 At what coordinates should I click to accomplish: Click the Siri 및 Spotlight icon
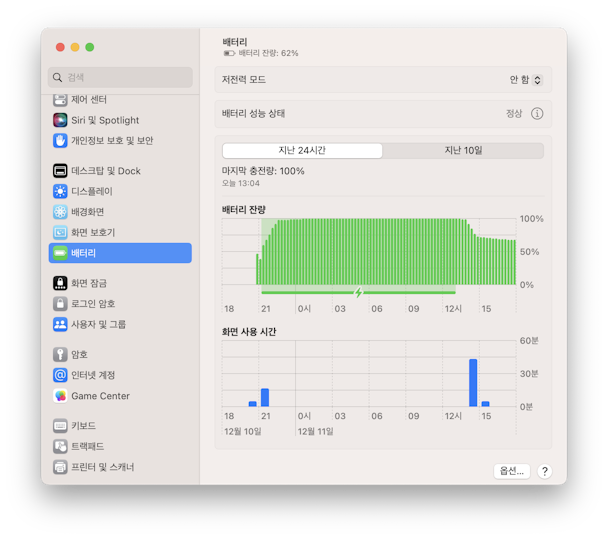click(60, 120)
